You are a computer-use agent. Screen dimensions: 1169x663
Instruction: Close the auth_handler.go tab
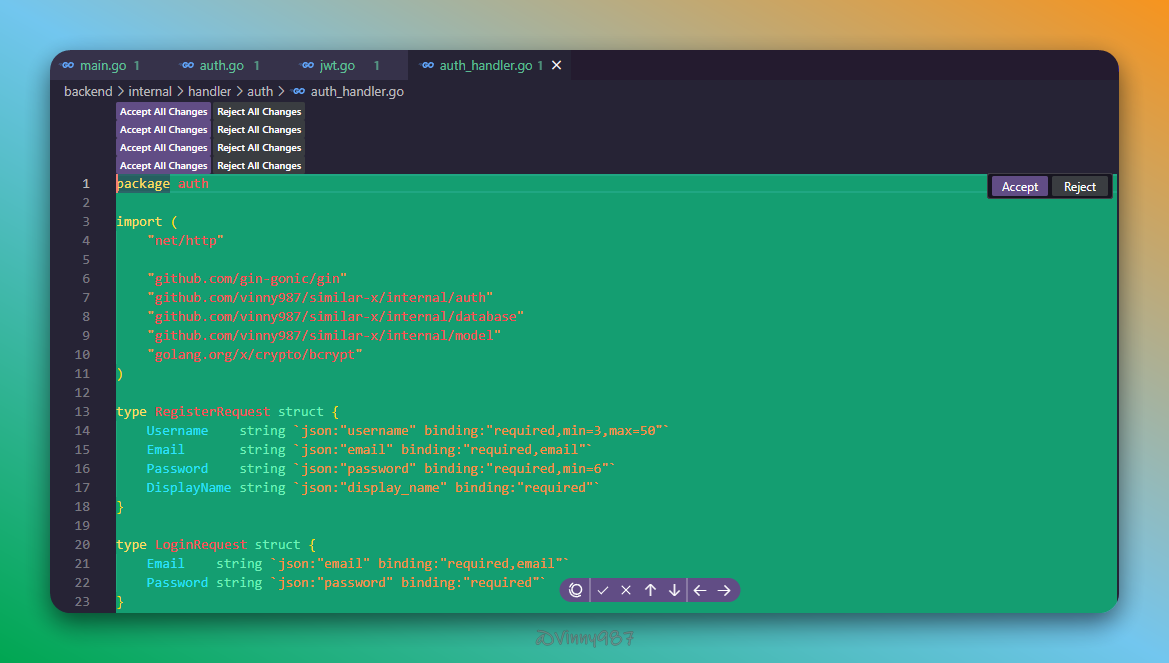(x=557, y=65)
